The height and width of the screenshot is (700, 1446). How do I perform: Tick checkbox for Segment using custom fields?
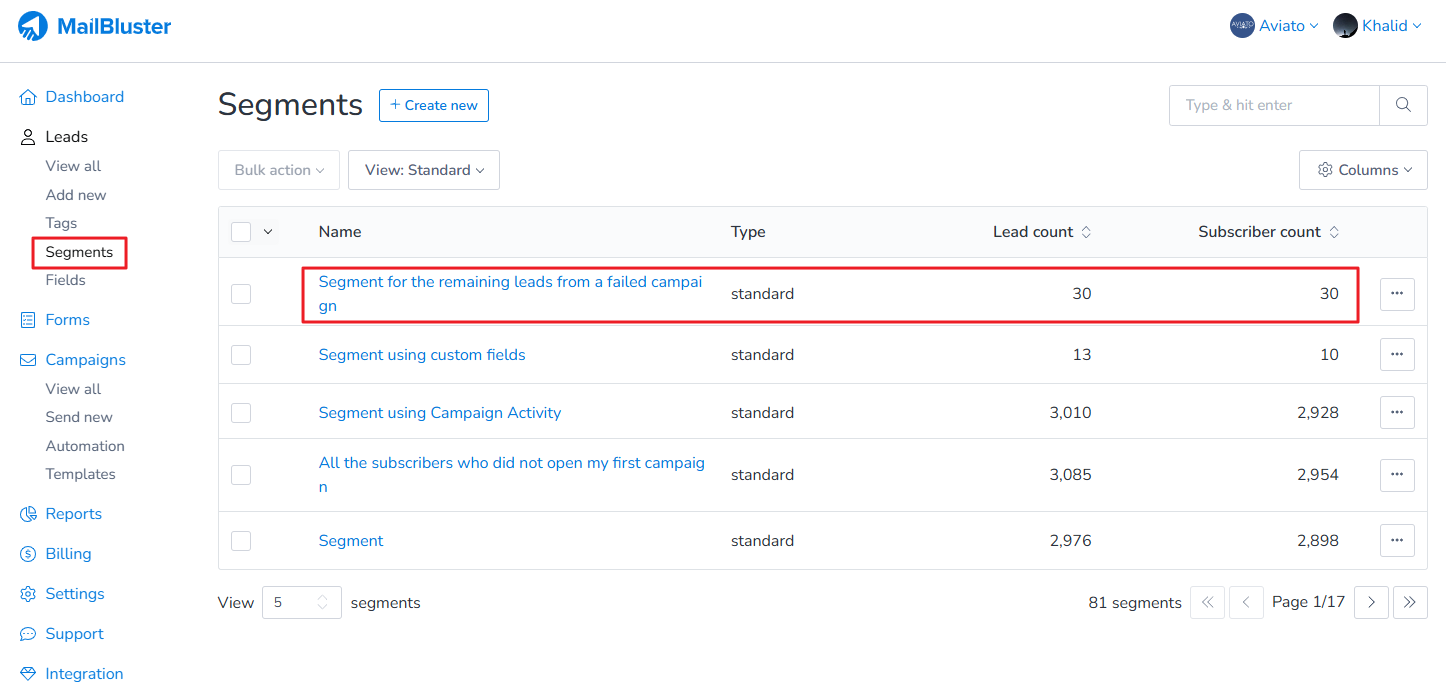point(241,355)
